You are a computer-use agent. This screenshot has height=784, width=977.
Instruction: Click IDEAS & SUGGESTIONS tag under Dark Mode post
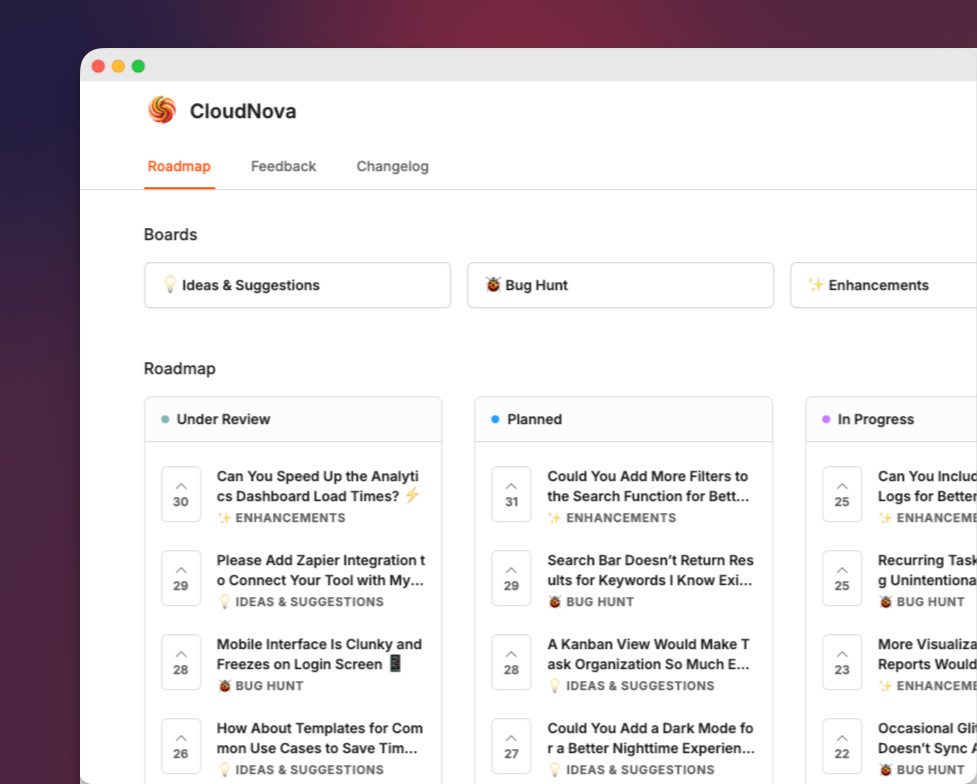coord(632,770)
